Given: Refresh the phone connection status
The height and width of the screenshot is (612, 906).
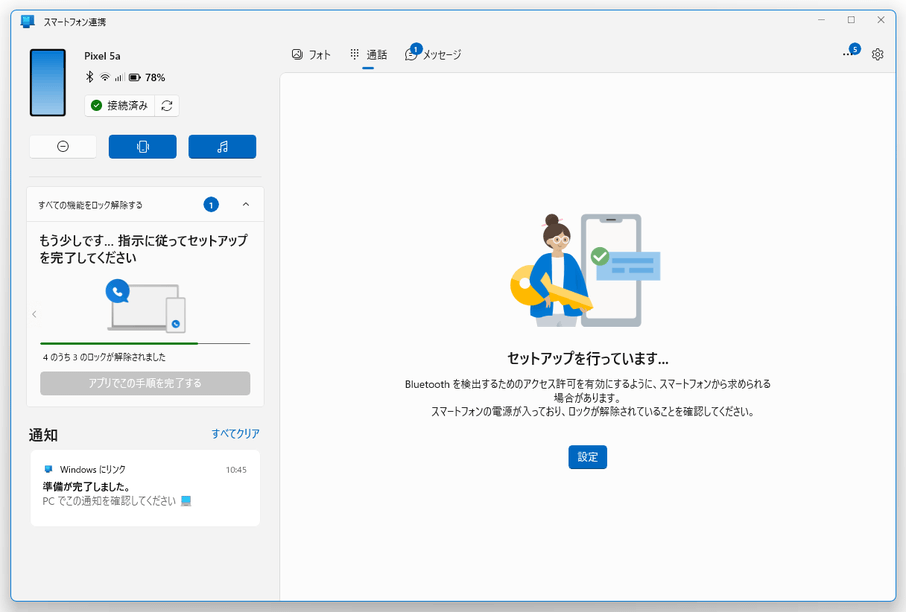Looking at the screenshot, I should (167, 106).
